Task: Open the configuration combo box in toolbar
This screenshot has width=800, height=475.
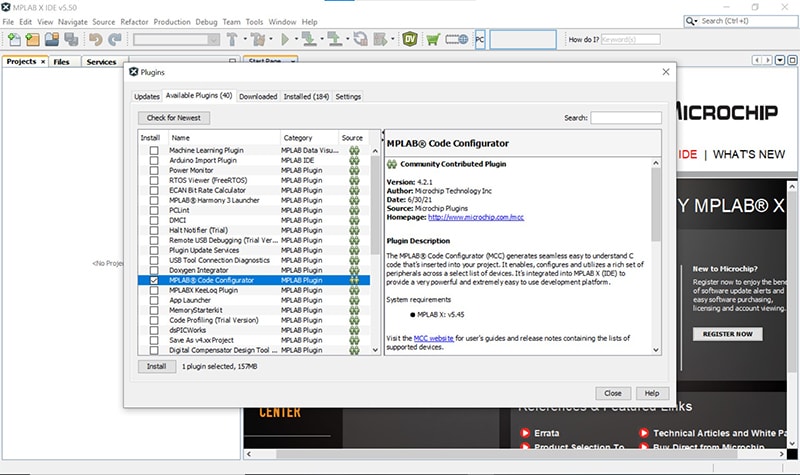Action: (x=177, y=39)
